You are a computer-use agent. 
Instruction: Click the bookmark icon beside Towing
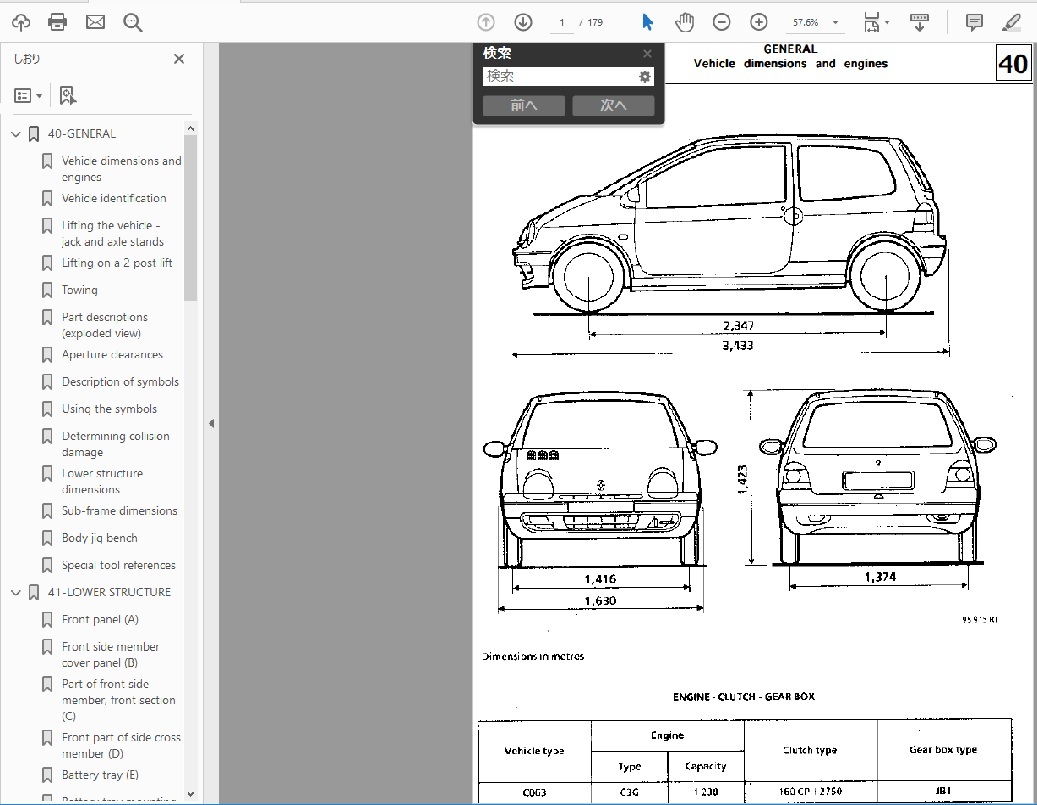tap(47, 290)
